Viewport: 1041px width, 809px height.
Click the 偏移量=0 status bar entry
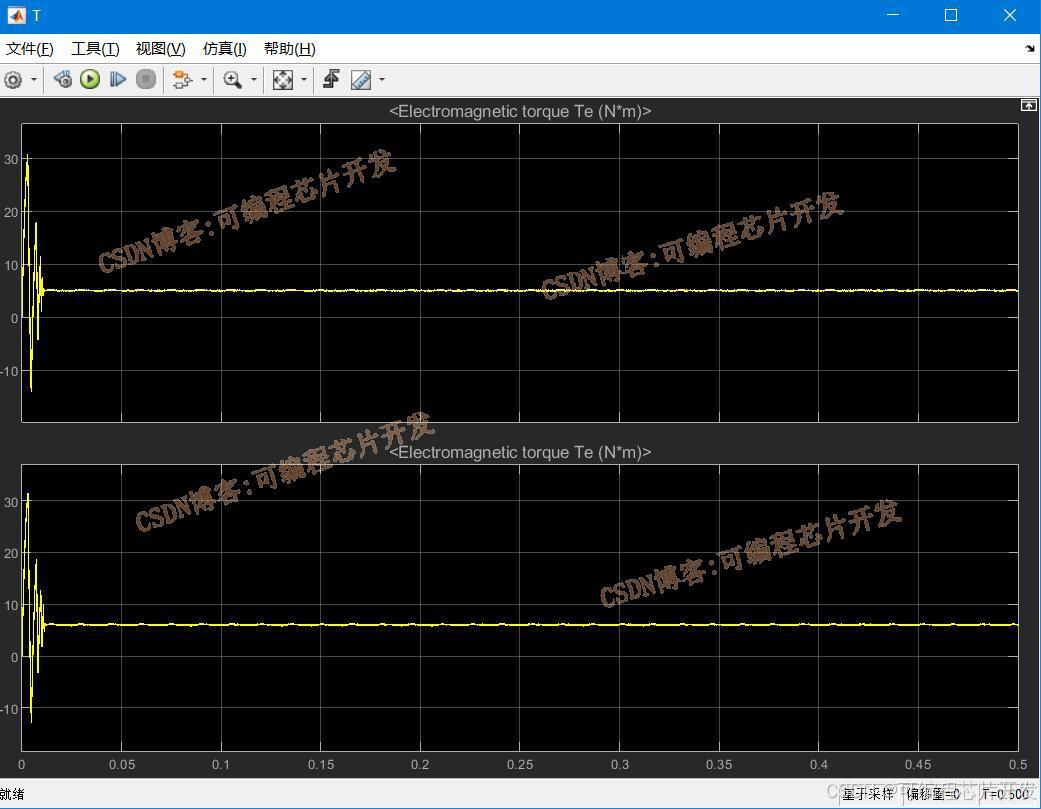(933, 794)
